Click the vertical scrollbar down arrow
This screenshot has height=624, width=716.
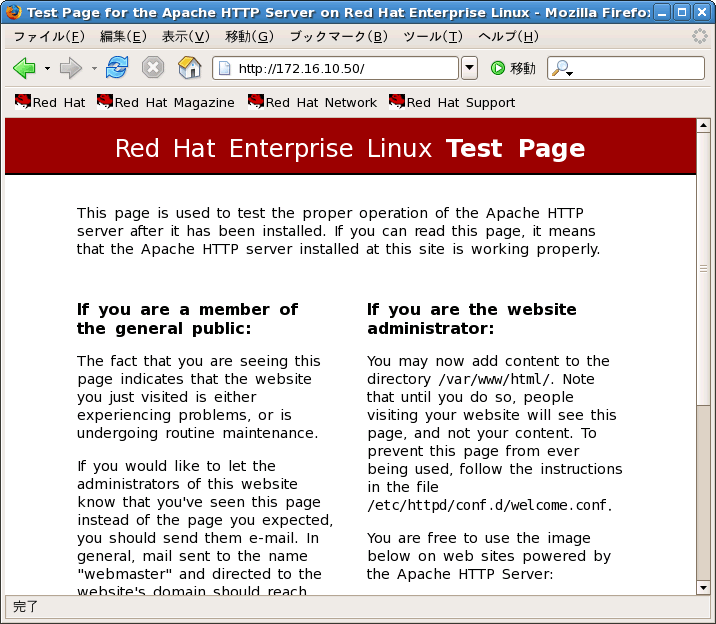point(703,587)
